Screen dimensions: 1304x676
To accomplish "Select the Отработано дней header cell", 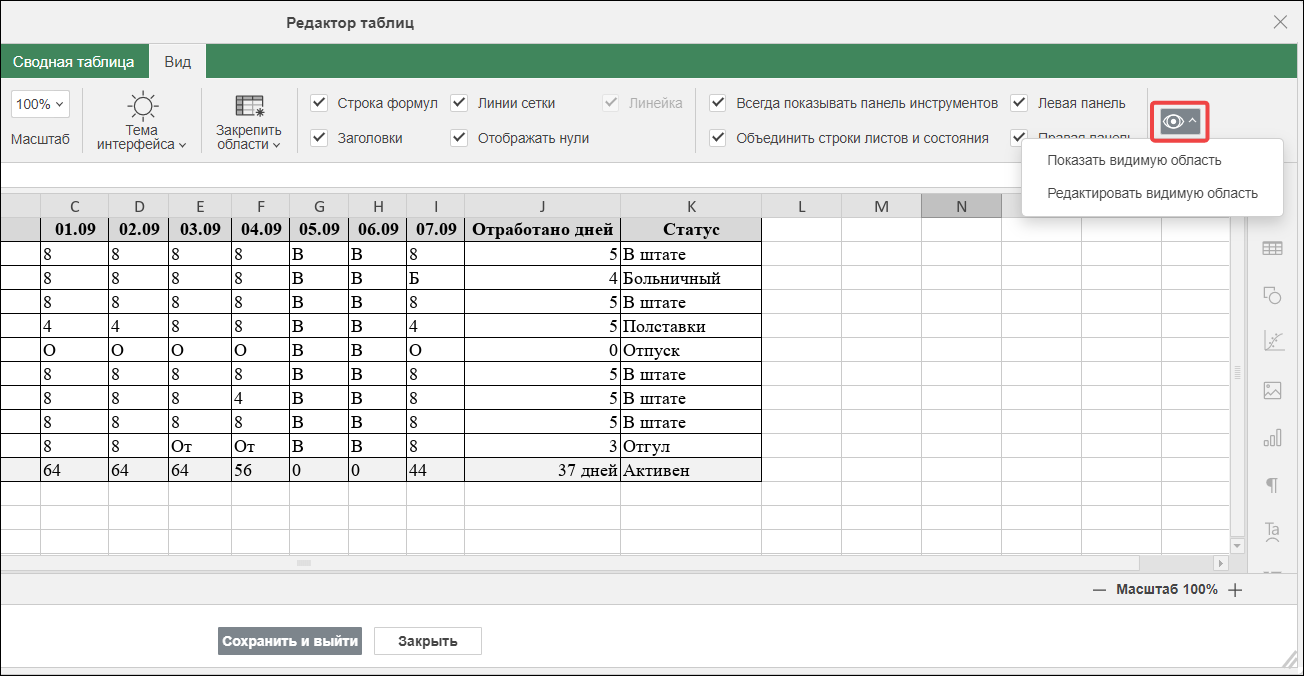I will (542, 230).
